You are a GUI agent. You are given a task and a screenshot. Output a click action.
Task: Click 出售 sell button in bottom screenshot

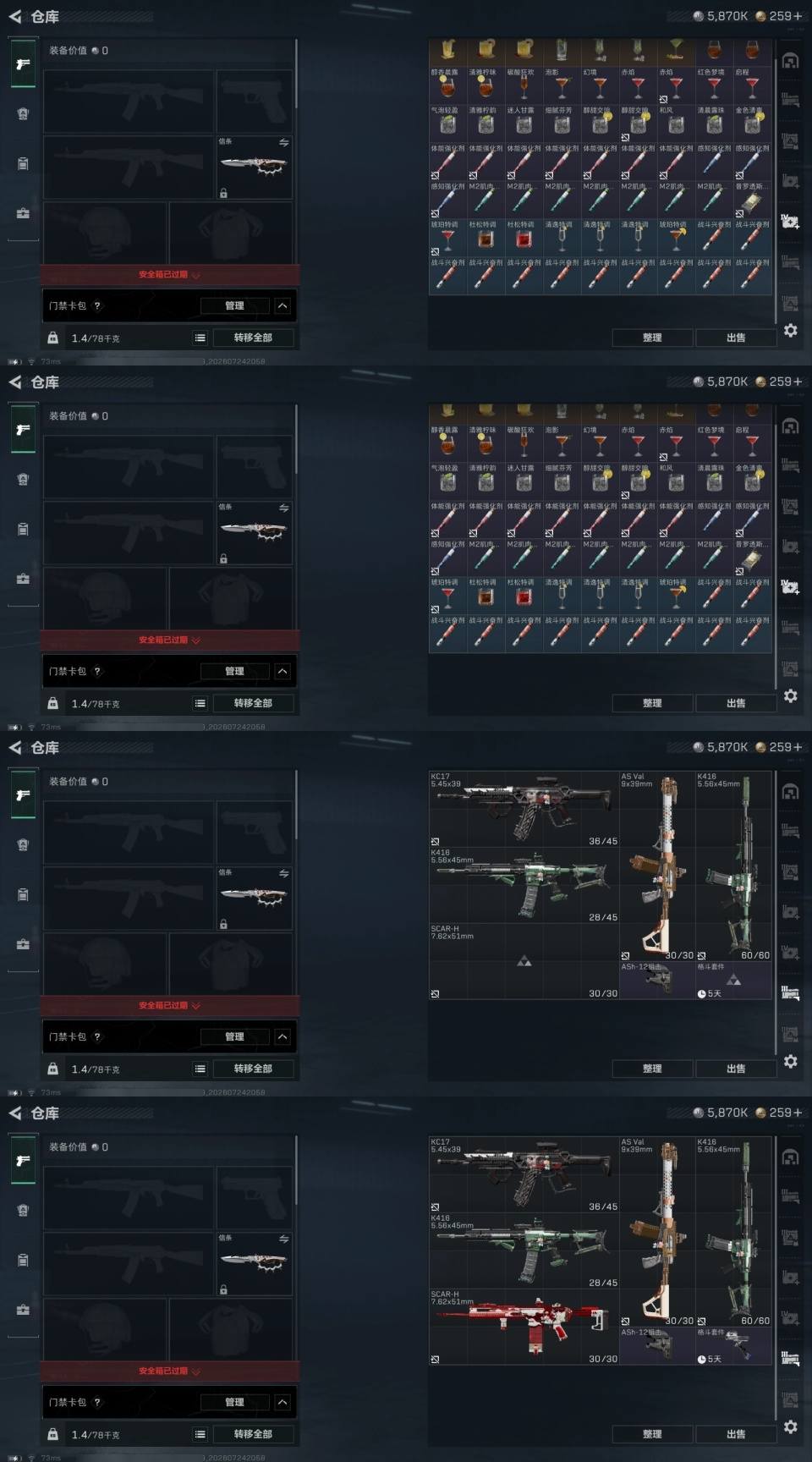point(736,1434)
